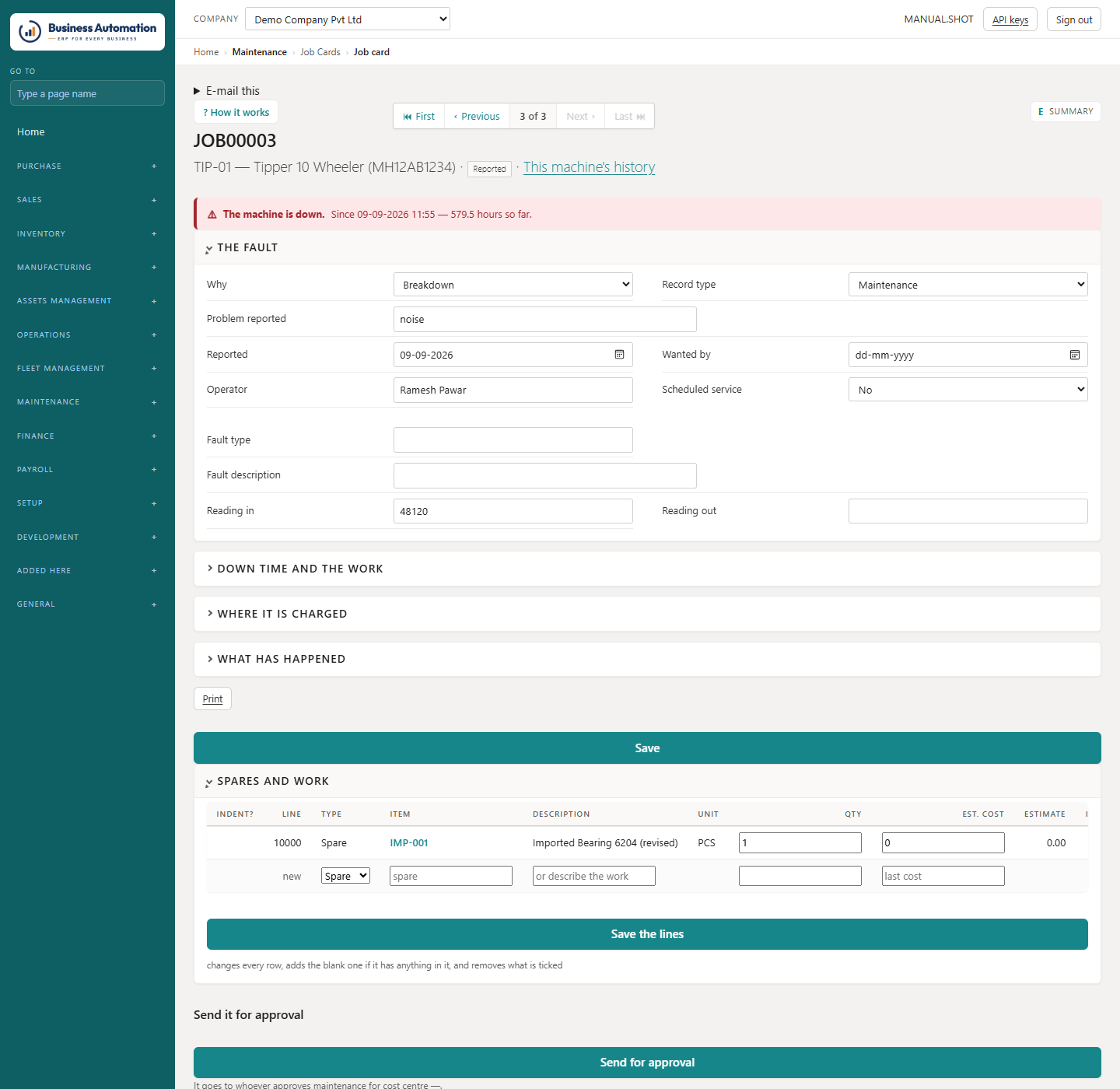Viewport: 1120px width, 1089px height.
Task: Click the Business Automation logo
Action: click(87, 32)
